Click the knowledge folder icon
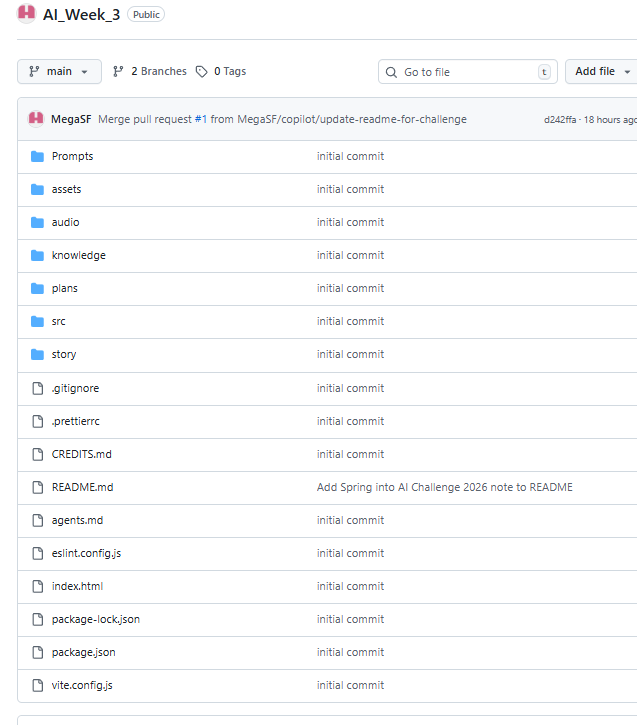 (37, 255)
